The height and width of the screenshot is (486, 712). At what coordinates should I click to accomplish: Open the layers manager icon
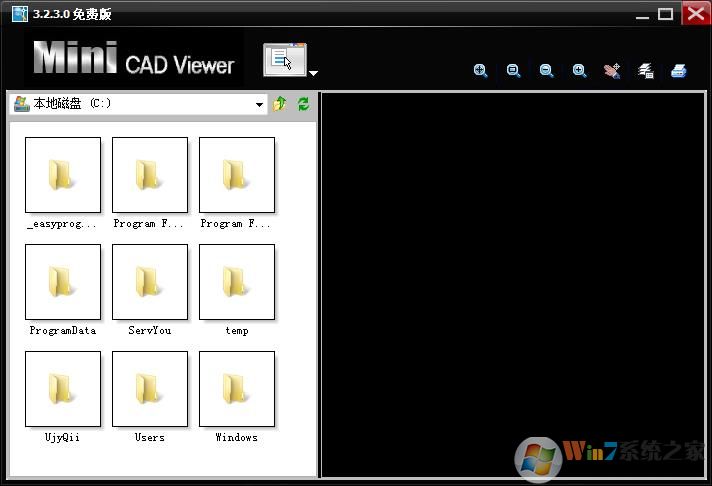click(646, 71)
